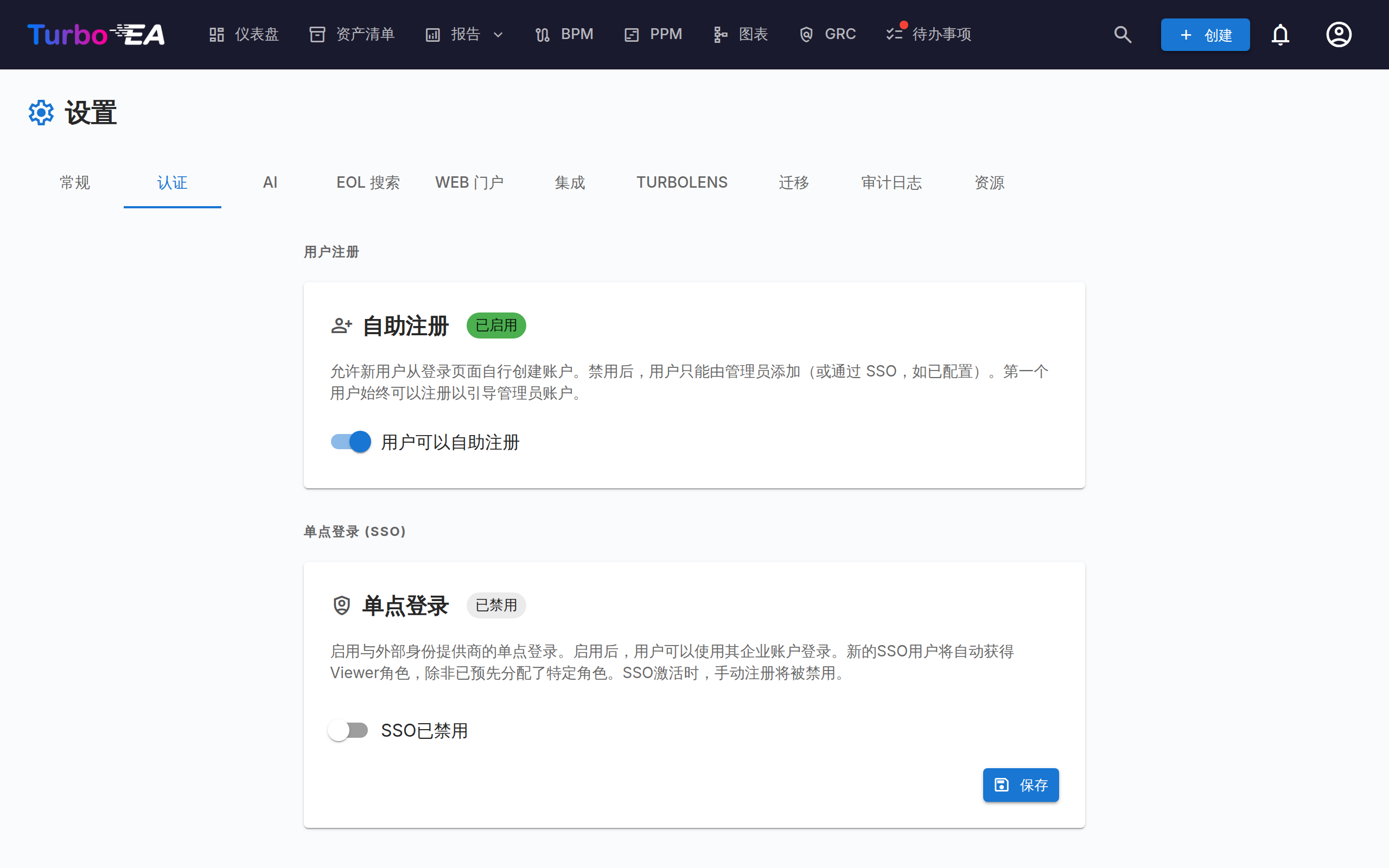The height and width of the screenshot is (868, 1389).
Task: Click the 保存 button
Action: (1021, 785)
